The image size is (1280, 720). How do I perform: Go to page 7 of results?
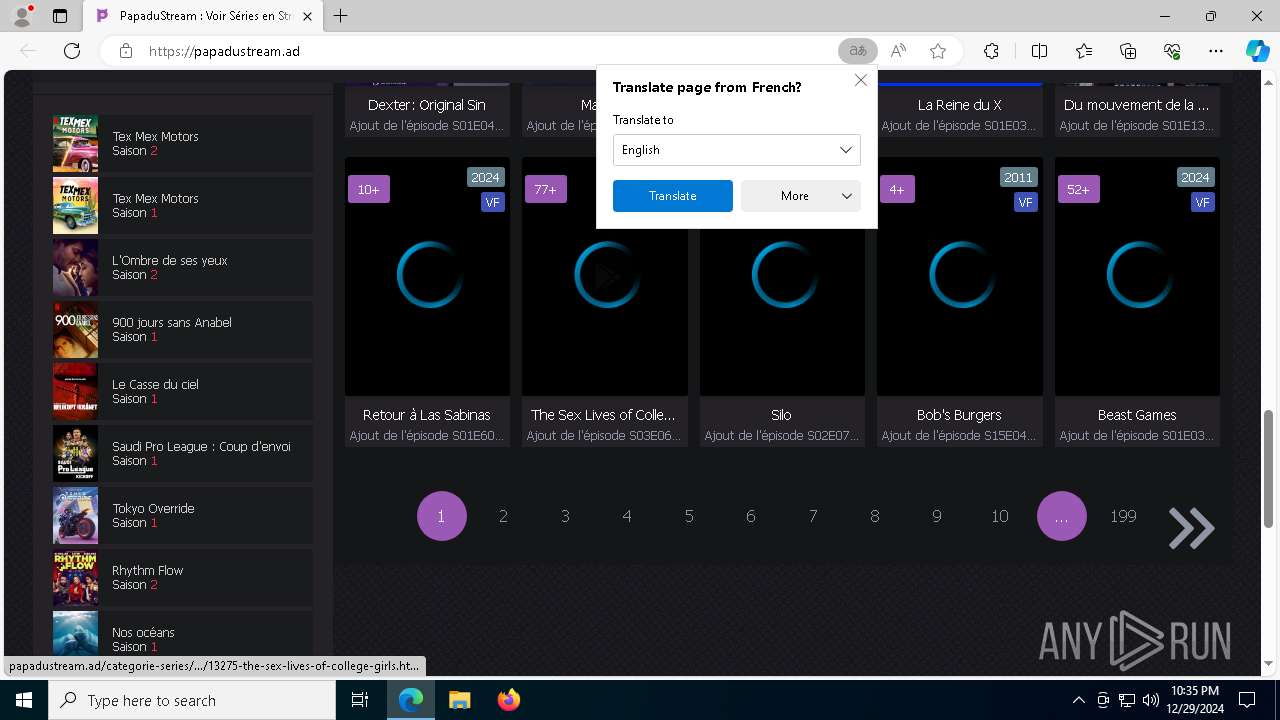click(x=813, y=516)
